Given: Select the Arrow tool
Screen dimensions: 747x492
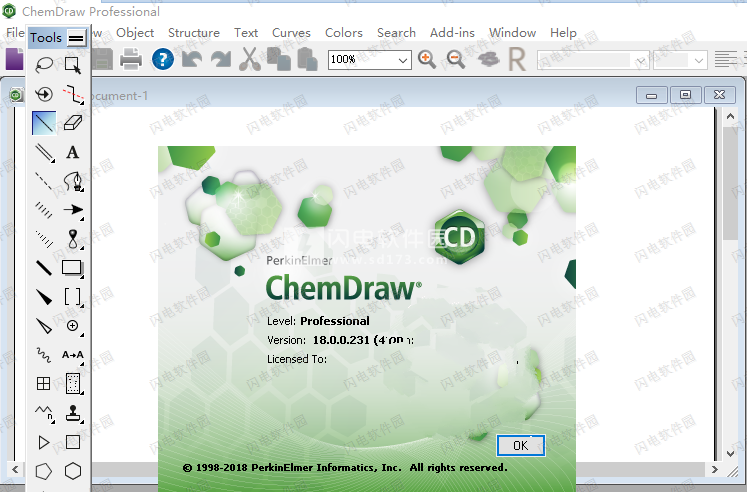Looking at the screenshot, I should (x=72, y=210).
